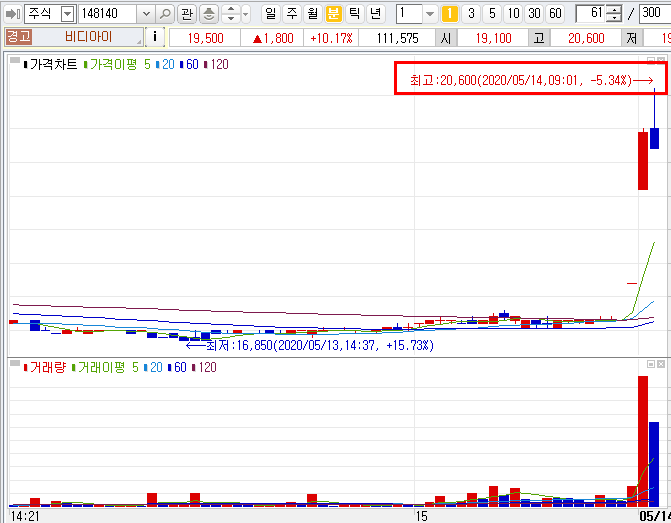The height and width of the screenshot is (523, 671).
Task: Click the large red price candle
Action: pyautogui.click(x=643, y=160)
